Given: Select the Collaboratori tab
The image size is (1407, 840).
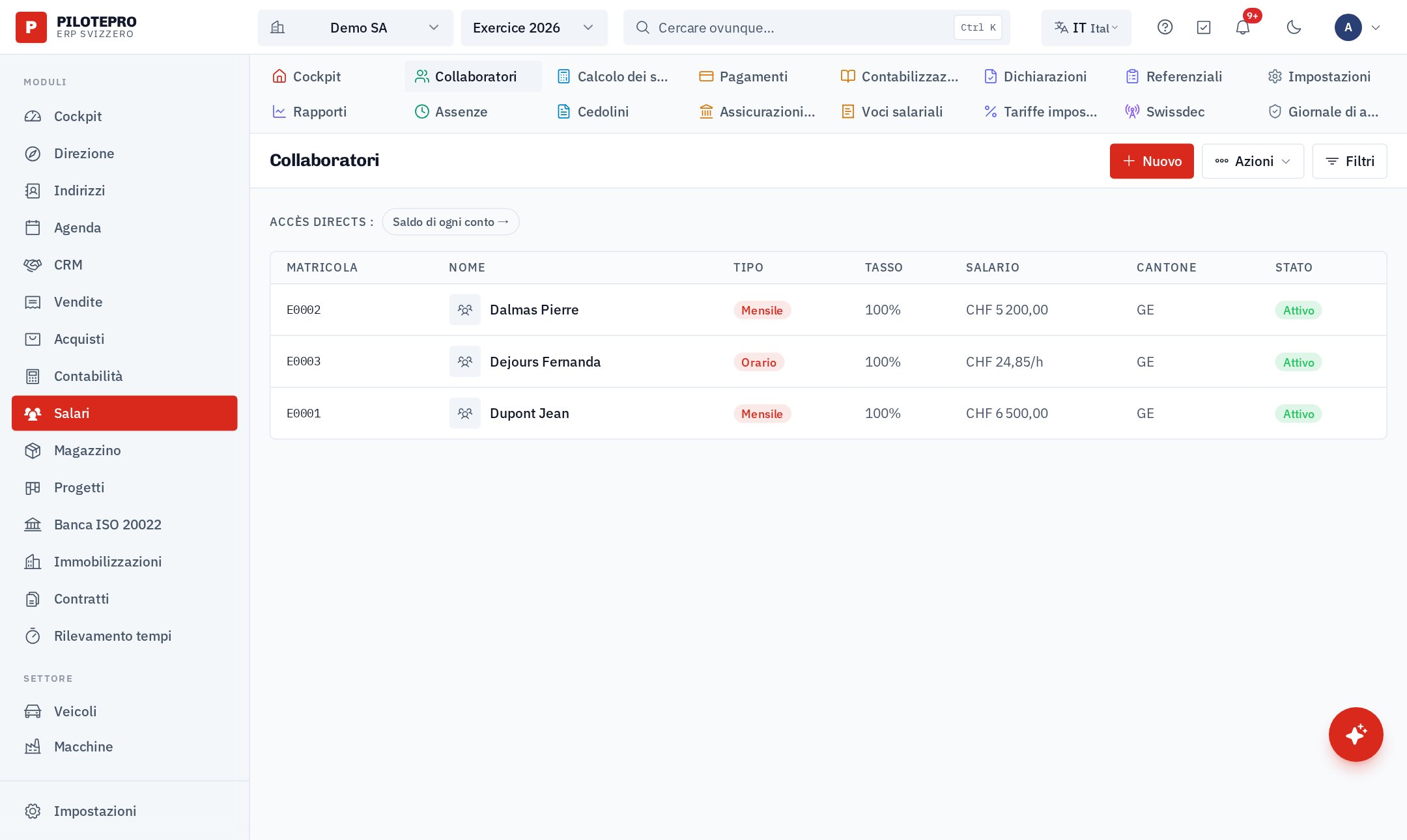Looking at the screenshot, I should [x=473, y=76].
